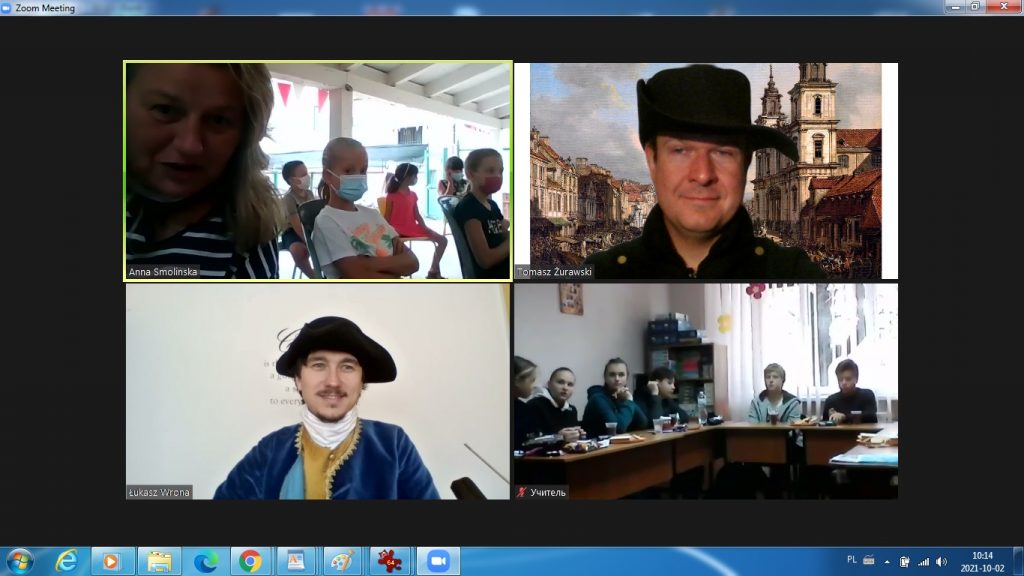
Task: Click the Show Desktop strip
Action: point(1018,561)
